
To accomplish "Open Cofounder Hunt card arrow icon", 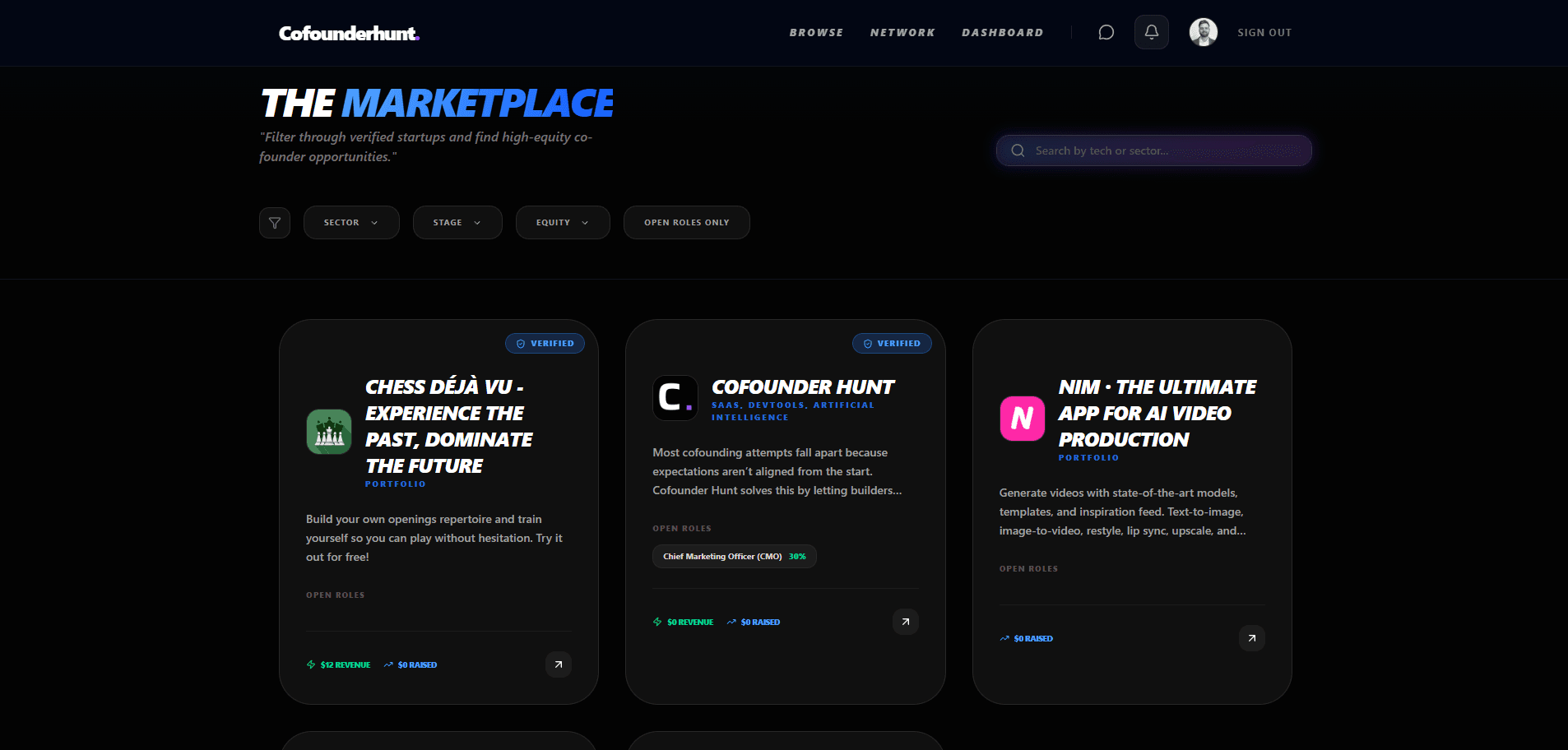I will point(905,622).
